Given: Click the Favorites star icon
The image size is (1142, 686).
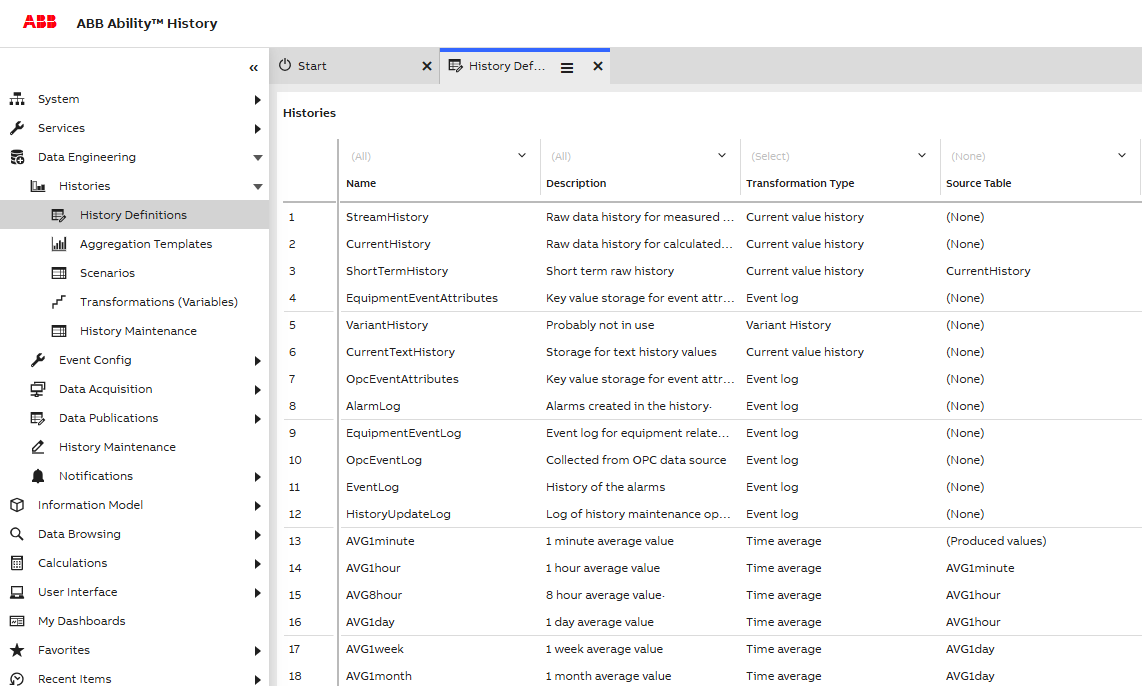Looking at the screenshot, I should pyautogui.click(x=17, y=650).
